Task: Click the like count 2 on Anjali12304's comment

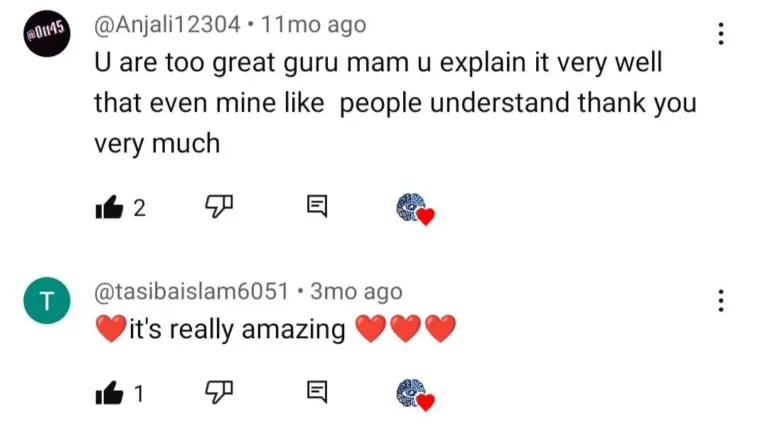Action: coord(139,208)
